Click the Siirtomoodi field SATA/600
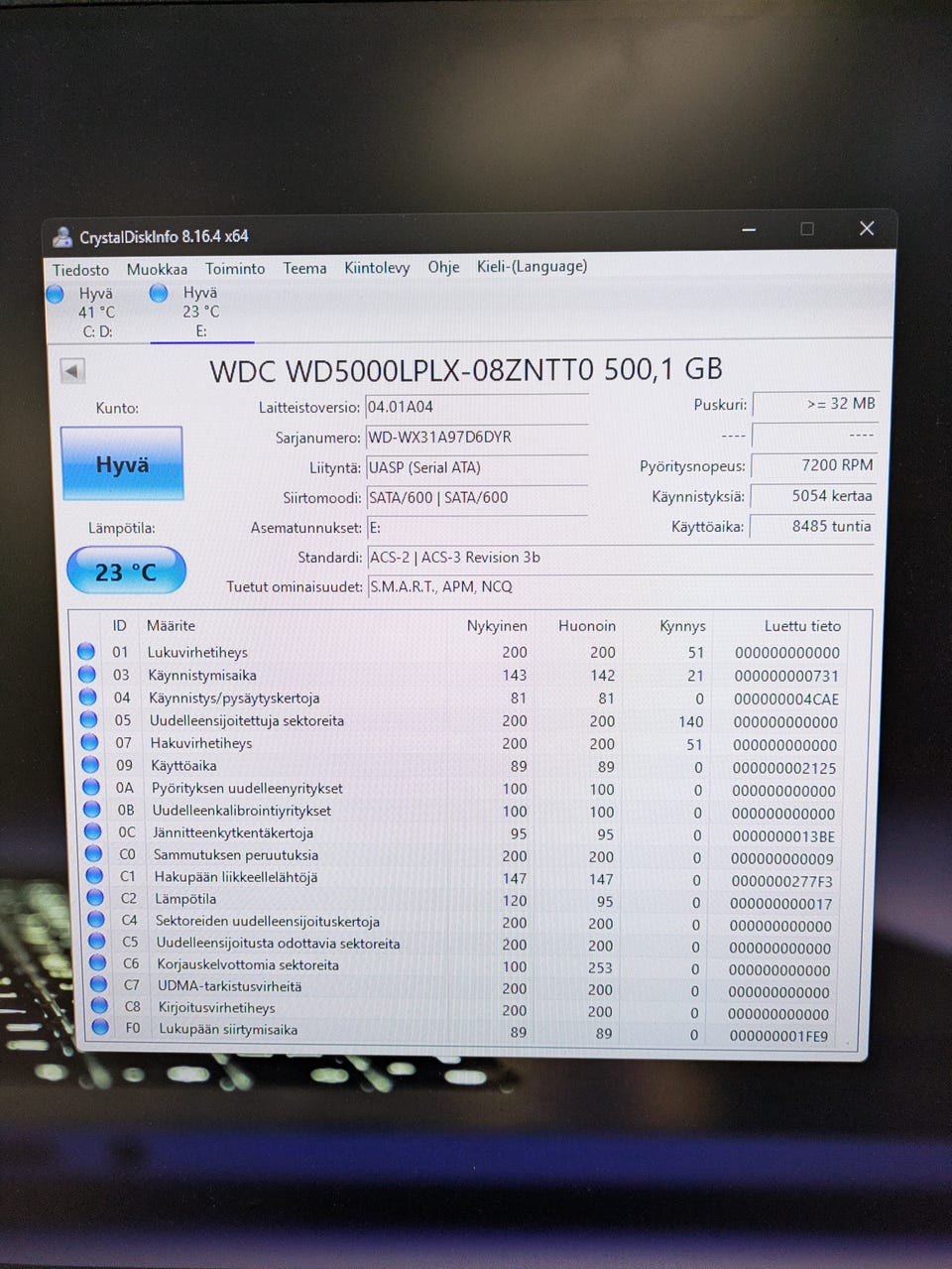 (x=477, y=498)
